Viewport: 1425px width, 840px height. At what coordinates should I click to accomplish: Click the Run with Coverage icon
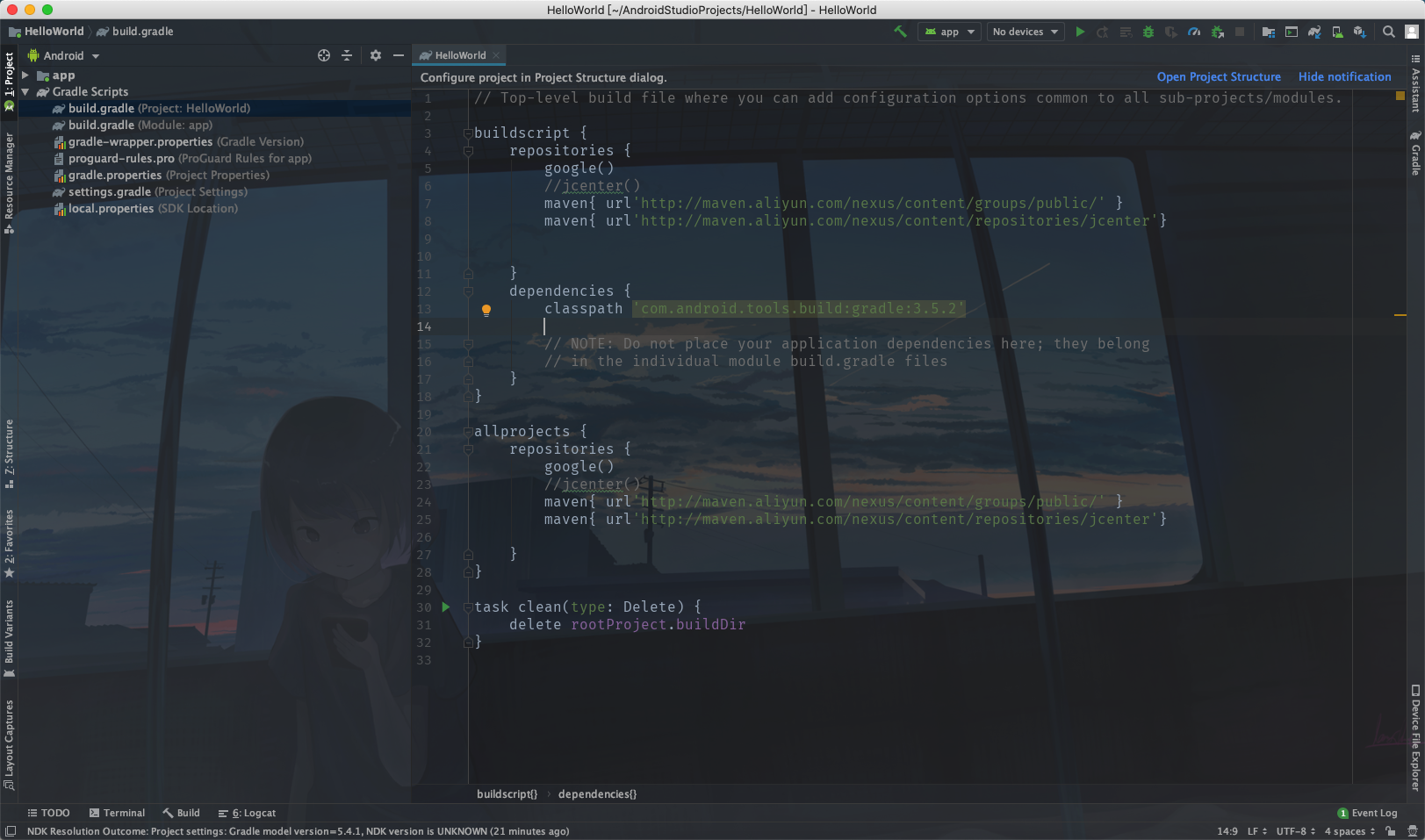[1171, 32]
